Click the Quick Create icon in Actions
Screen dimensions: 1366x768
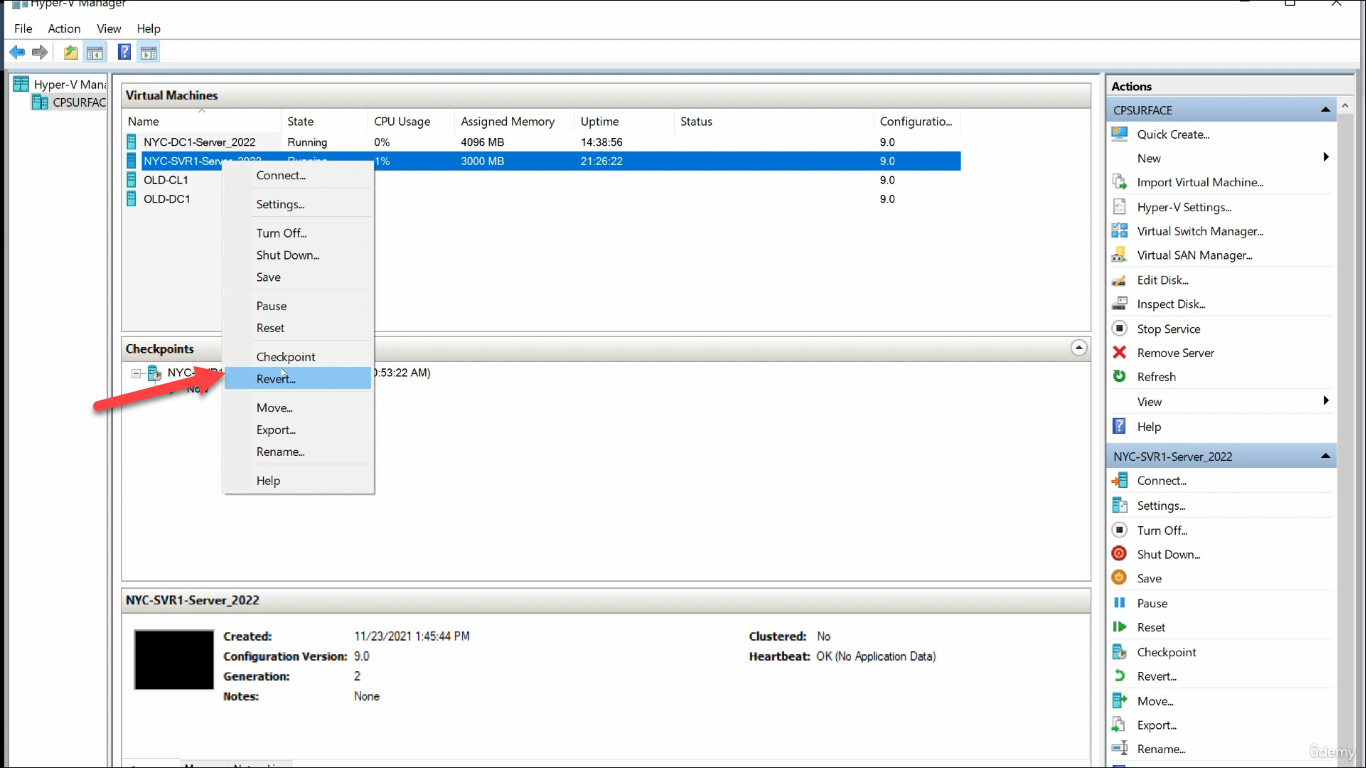point(1119,134)
